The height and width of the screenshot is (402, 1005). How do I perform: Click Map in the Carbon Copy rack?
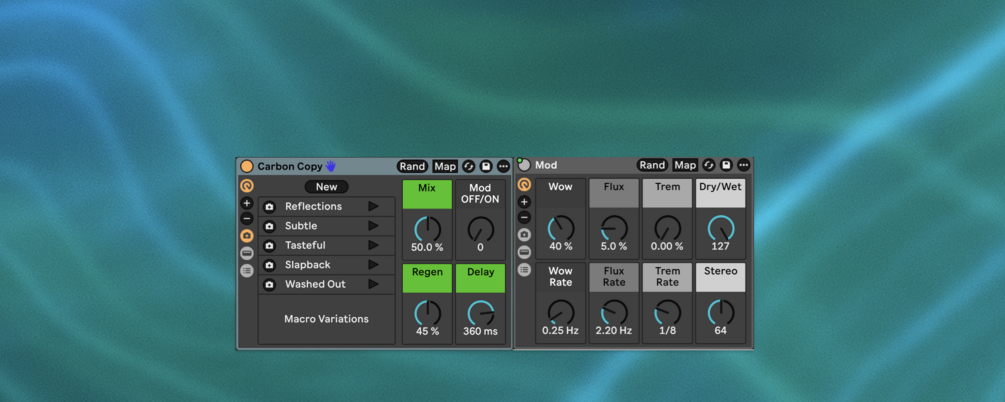click(445, 166)
